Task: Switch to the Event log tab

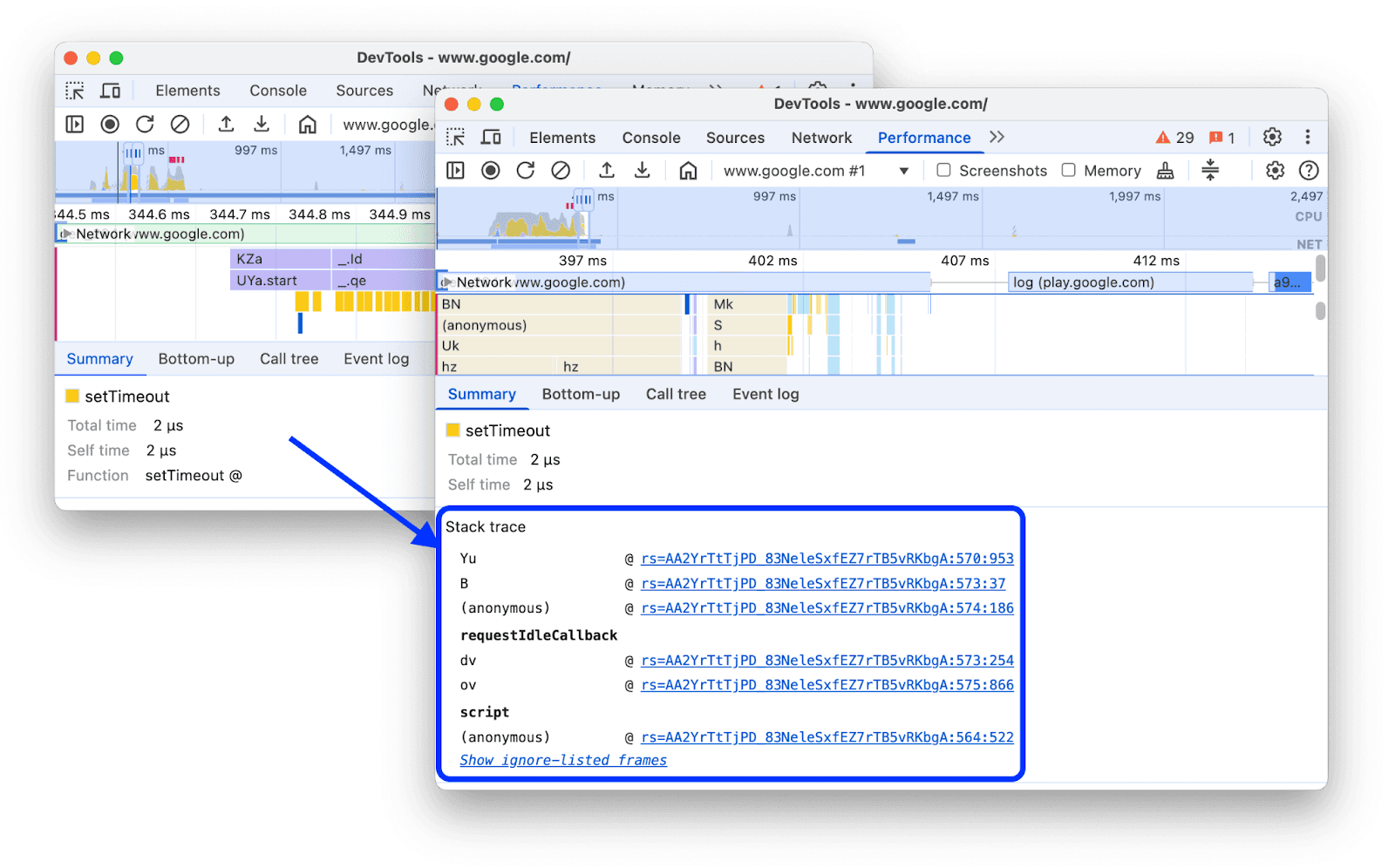Action: [765, 394]
